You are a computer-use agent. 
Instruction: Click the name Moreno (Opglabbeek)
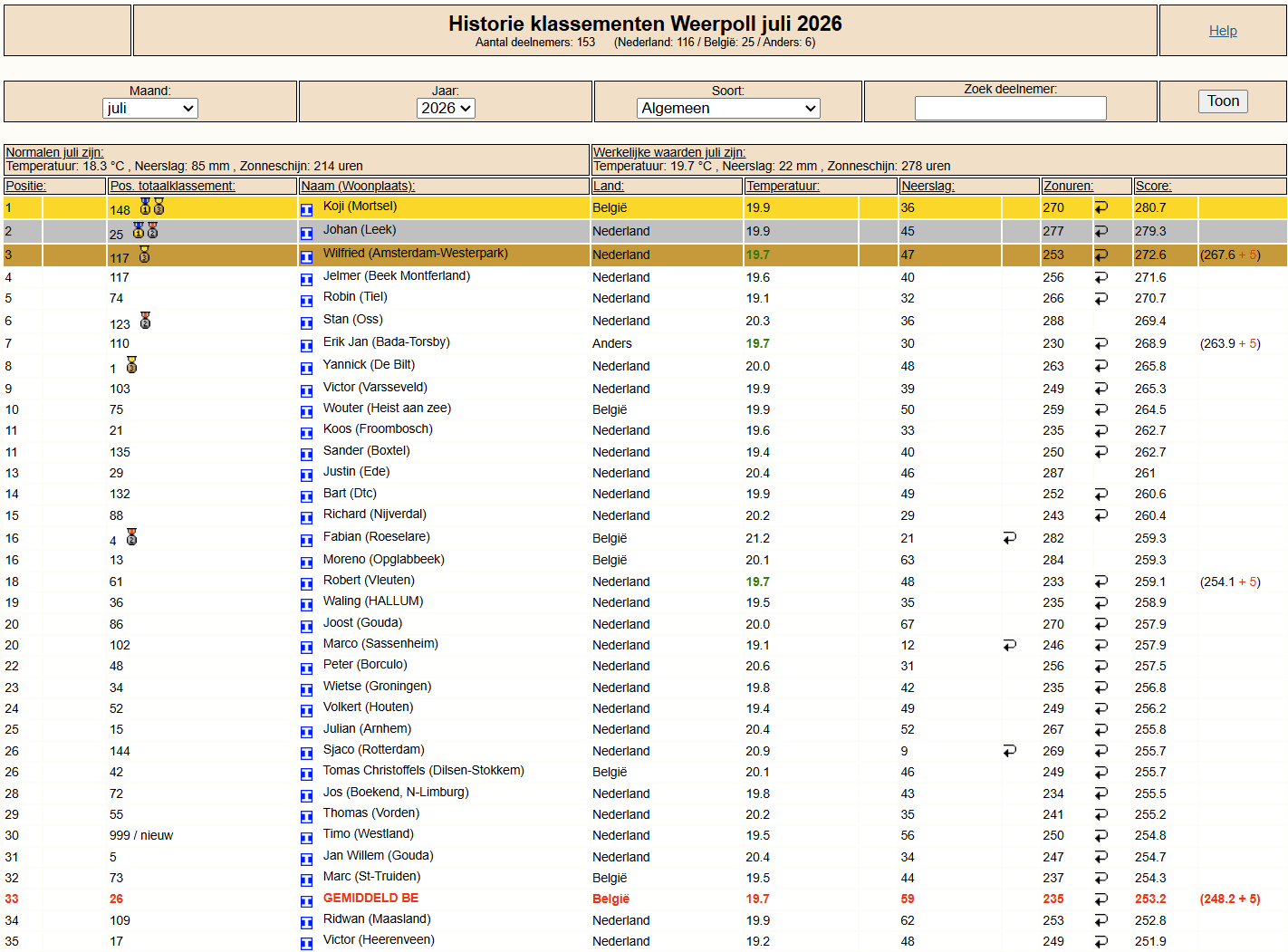(384, 559)
